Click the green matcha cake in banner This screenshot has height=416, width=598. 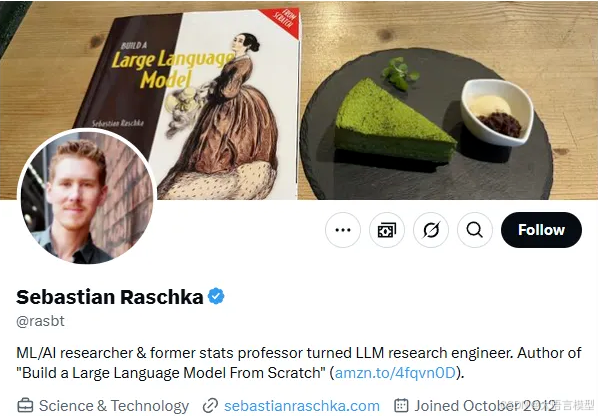[x=395, y=120]
